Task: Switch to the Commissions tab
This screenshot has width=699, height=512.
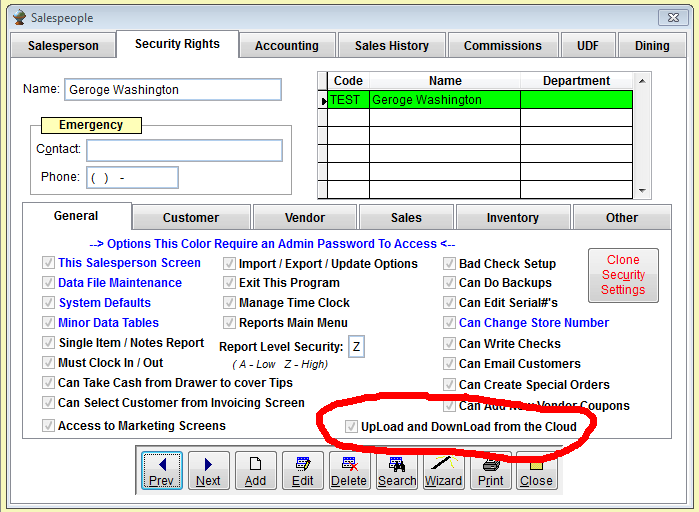Action: (502, 45)
